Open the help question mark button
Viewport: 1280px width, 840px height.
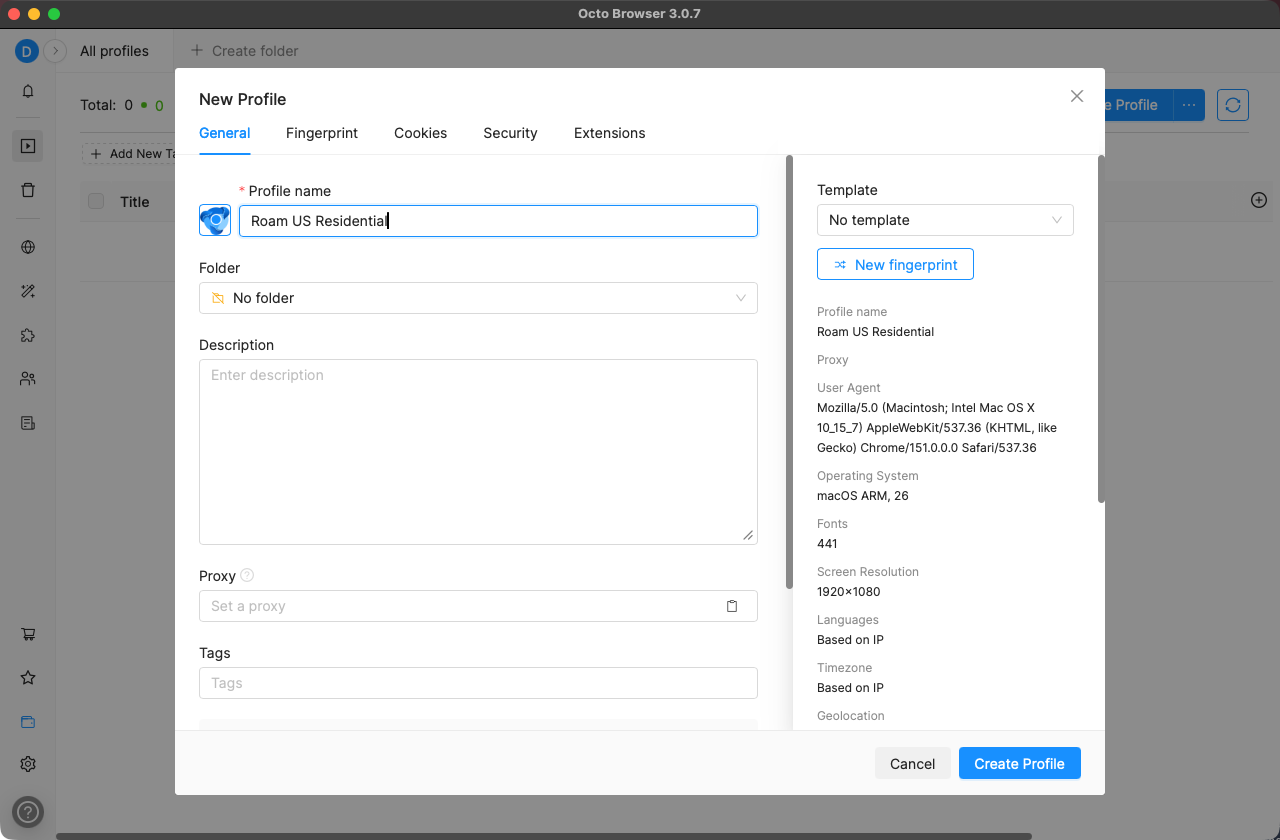28,812
